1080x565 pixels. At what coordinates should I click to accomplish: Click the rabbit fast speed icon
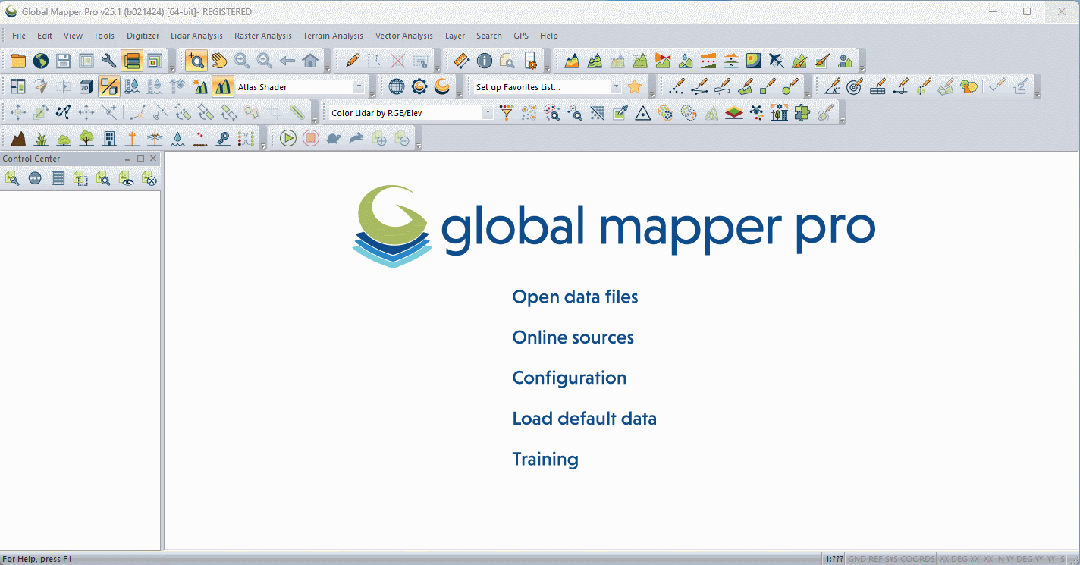(x=356, y=138)
